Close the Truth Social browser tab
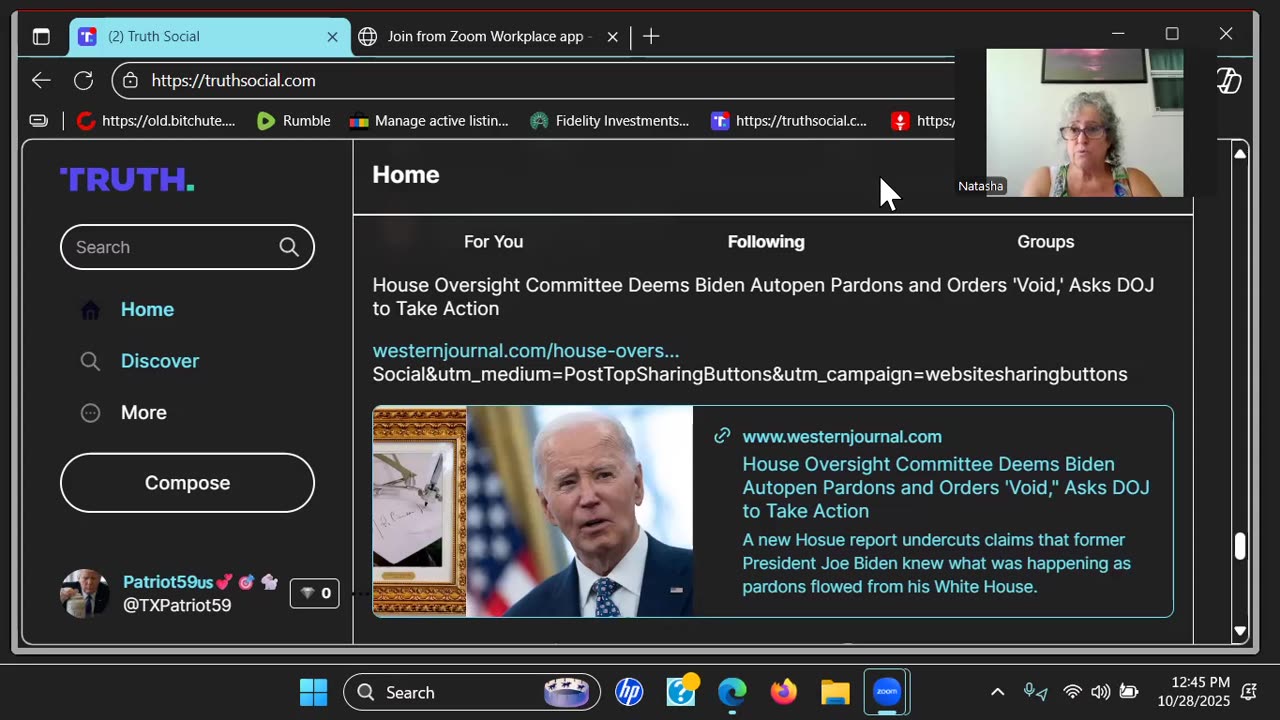 coord(332,37)
